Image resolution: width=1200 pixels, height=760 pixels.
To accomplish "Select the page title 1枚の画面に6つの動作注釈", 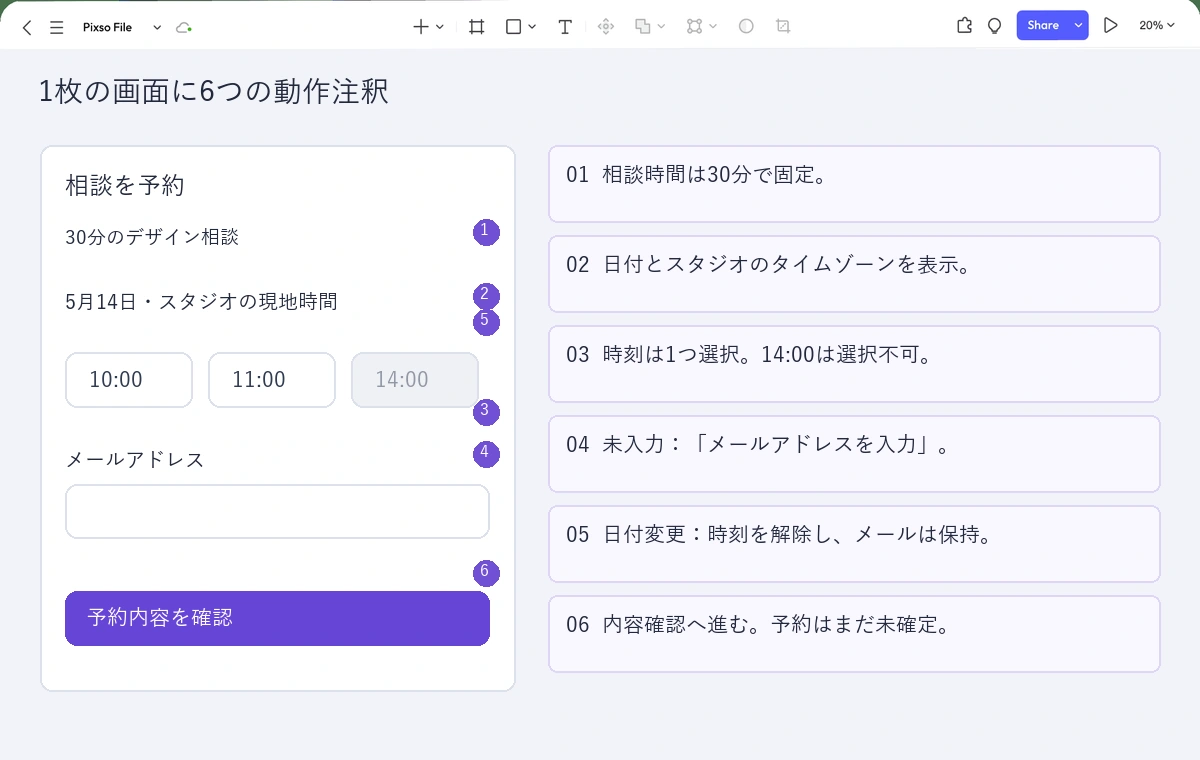I will pyautogui.click(x=213, y=91).
